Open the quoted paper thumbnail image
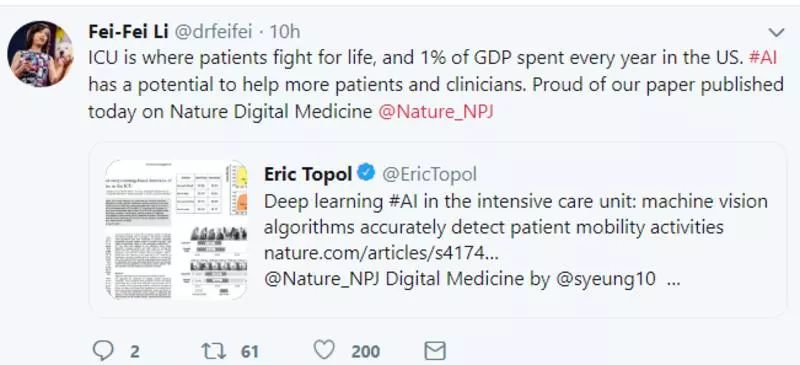 pyautogui.click(x=176, y=229)
